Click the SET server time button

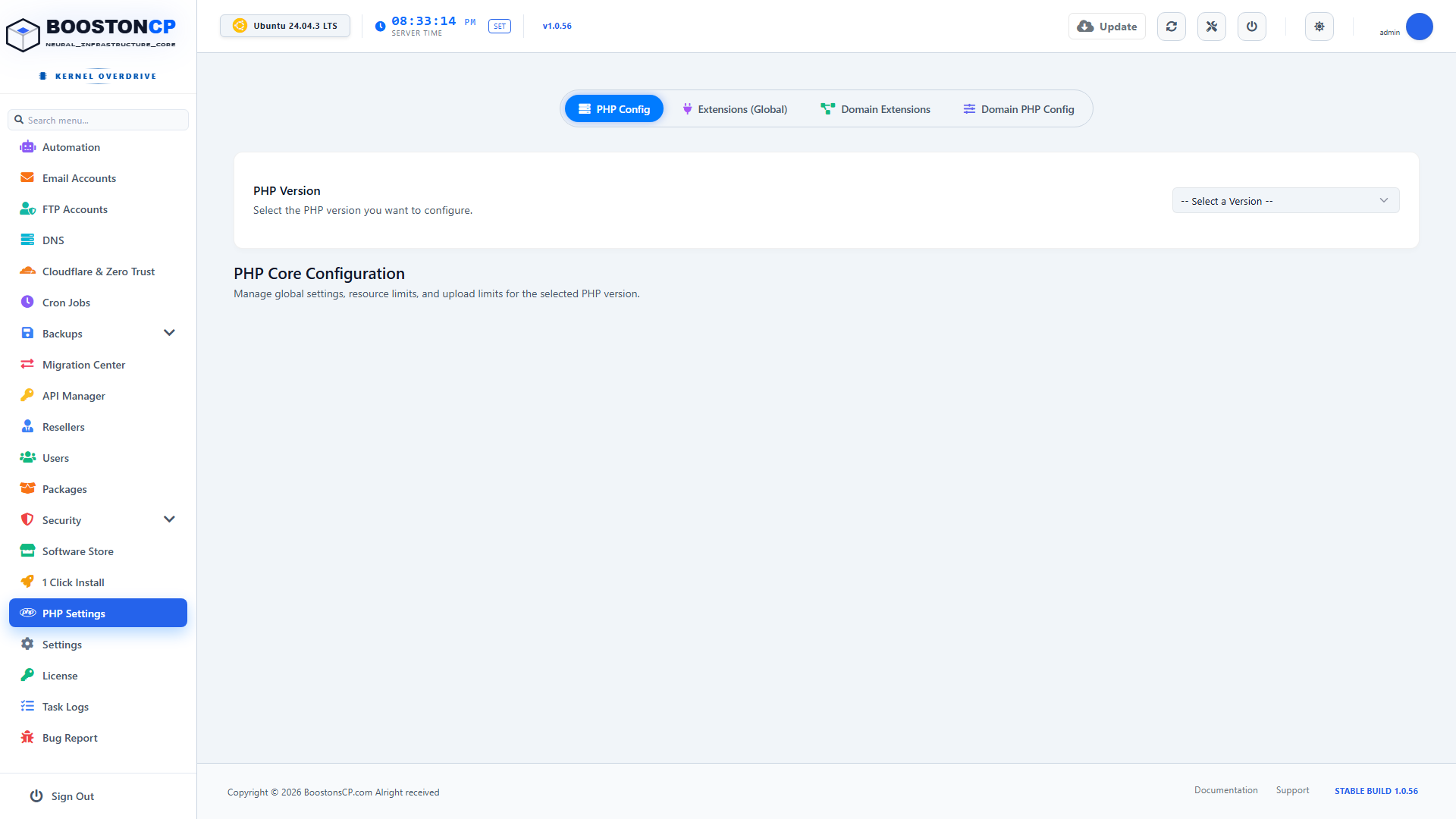coord(500,26)
